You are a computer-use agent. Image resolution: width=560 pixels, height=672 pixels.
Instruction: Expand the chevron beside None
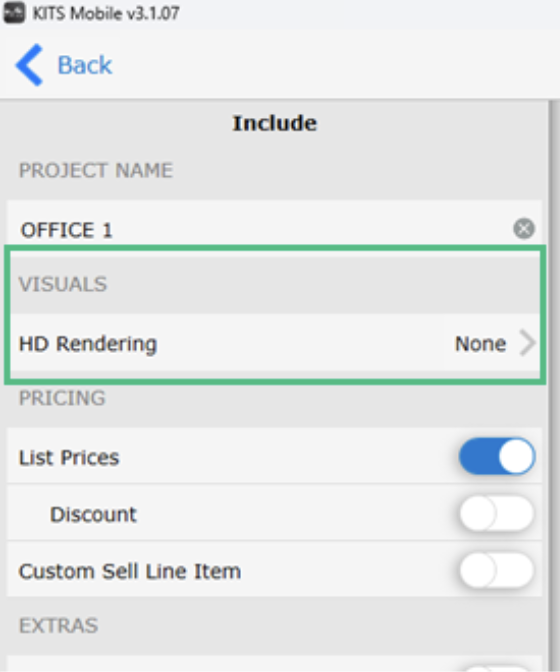pos(527,343)
